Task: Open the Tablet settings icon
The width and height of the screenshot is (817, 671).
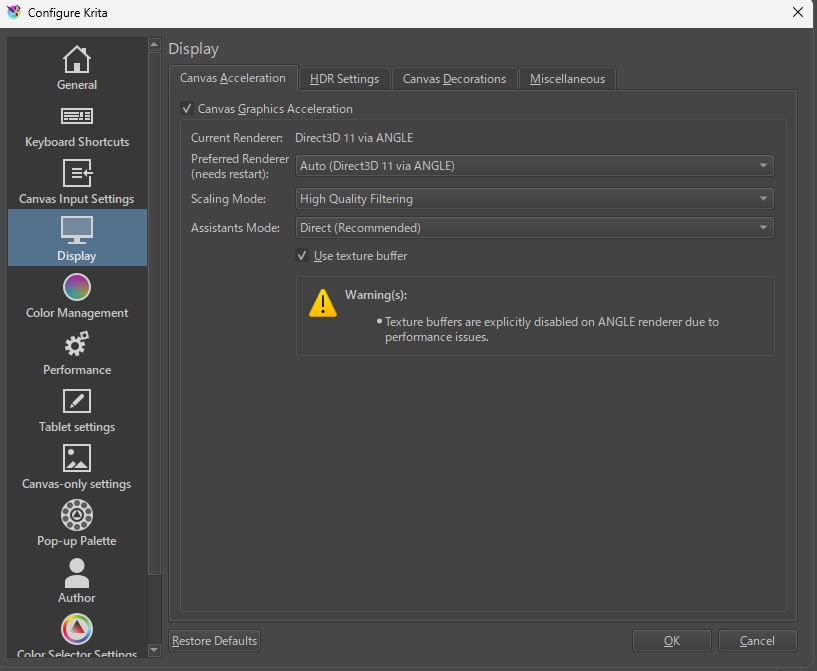Action: (77, 401)
